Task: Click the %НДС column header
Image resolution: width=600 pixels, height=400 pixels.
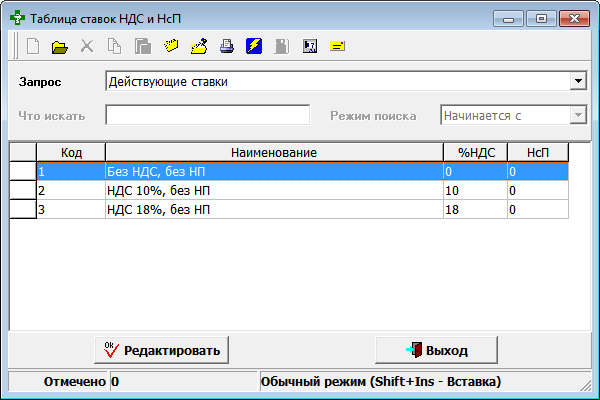Action: tap(476, 152)
